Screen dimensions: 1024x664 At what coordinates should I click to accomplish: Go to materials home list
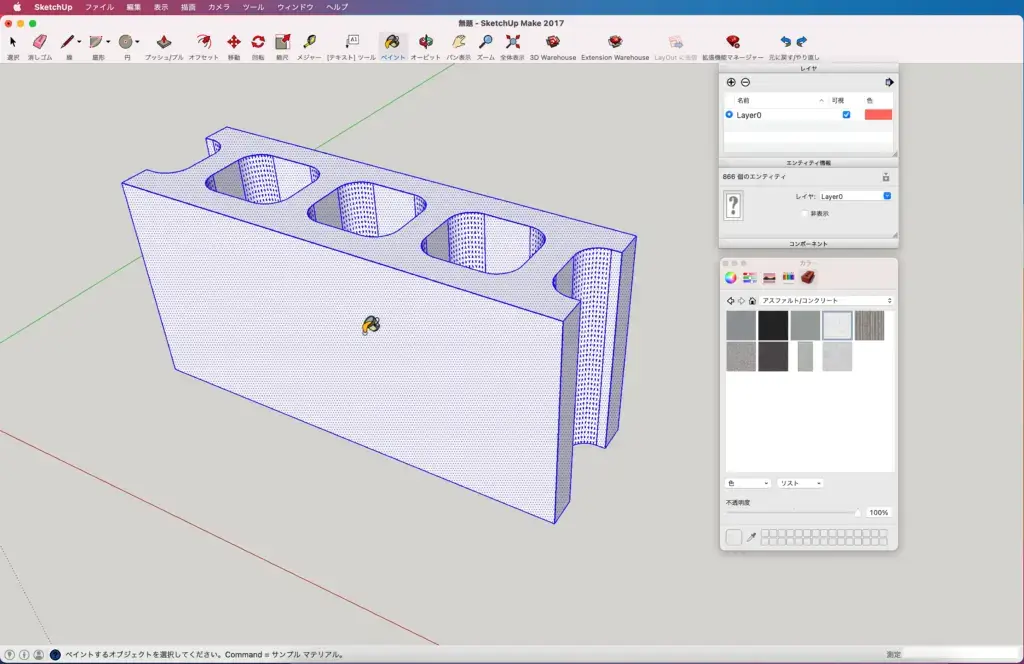[752, 301]
